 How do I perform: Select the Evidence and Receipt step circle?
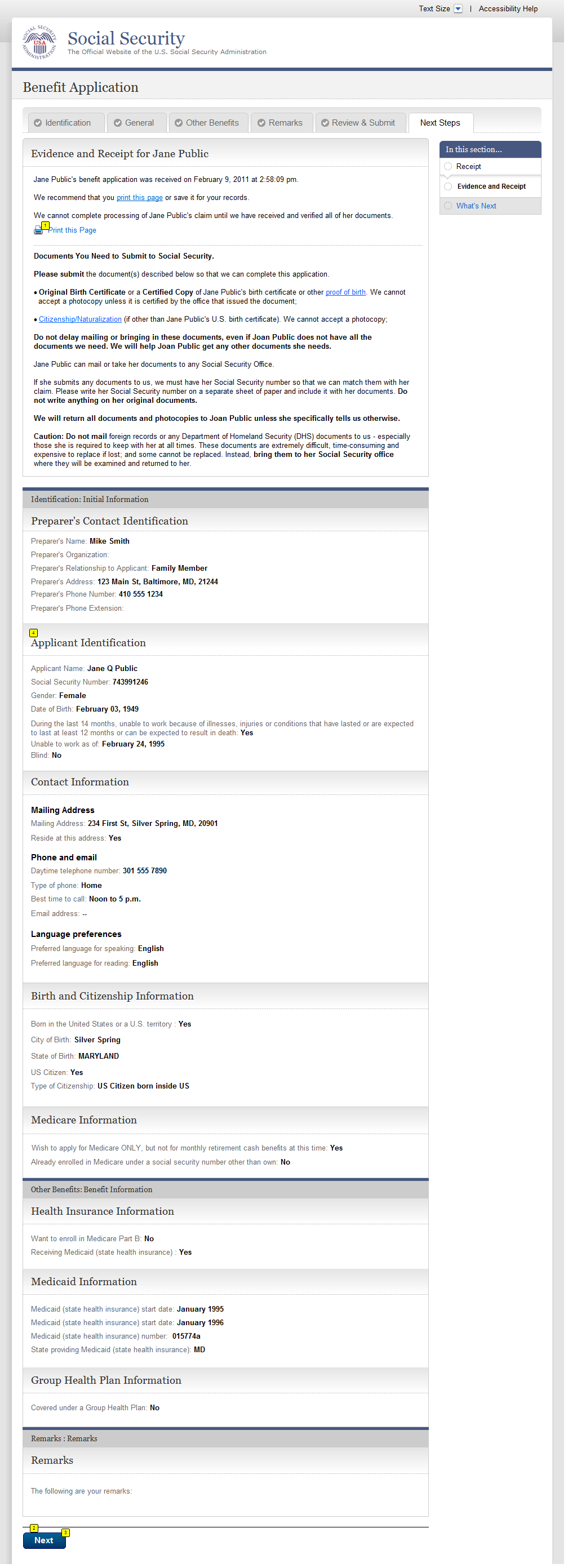pos(448,187)
